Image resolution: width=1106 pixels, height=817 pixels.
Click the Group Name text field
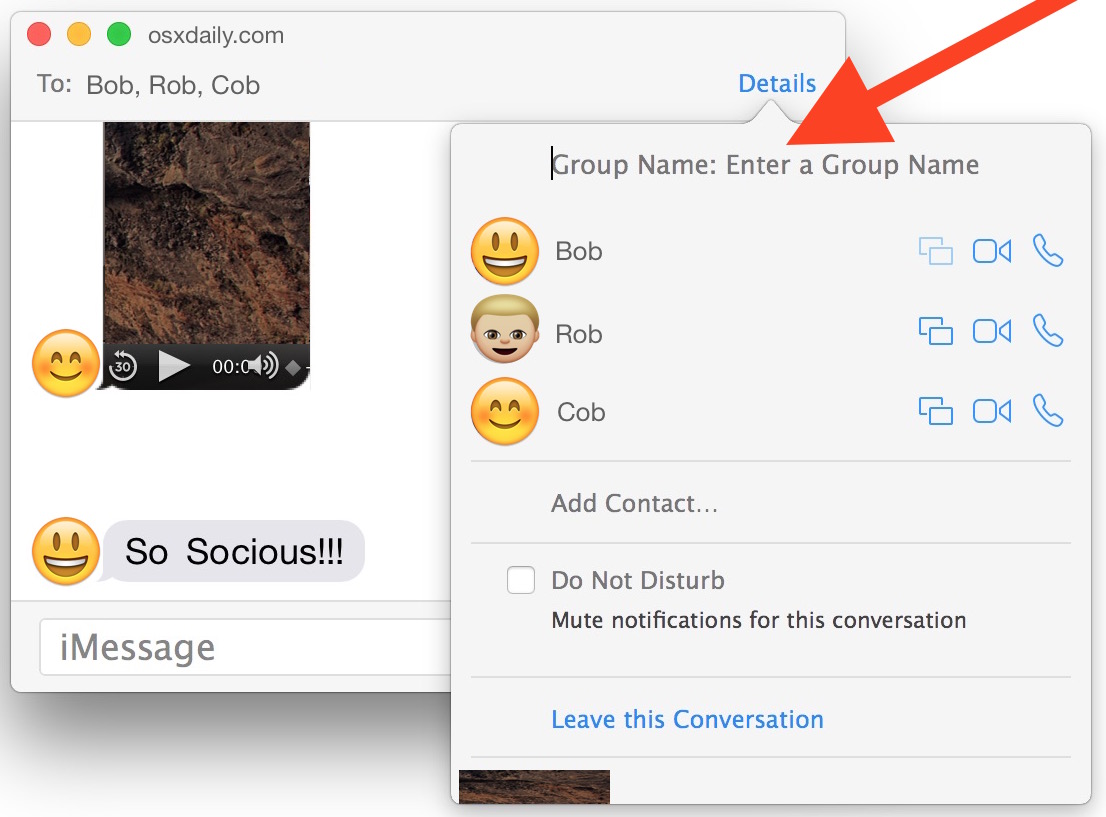[765, 164]
